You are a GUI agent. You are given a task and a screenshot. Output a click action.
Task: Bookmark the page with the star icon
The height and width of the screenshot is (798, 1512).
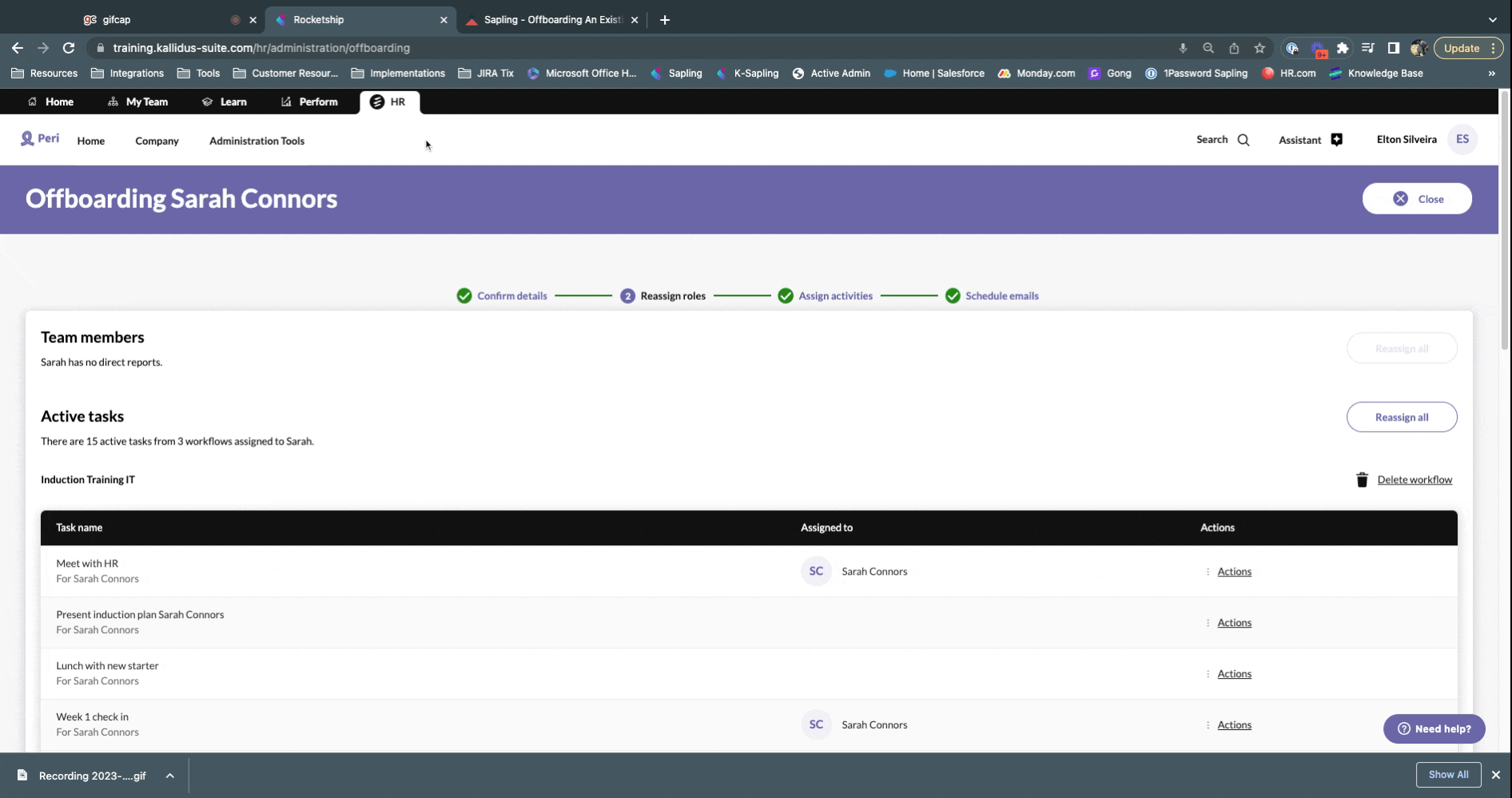pyautogui.click(x=1260, y=48)
